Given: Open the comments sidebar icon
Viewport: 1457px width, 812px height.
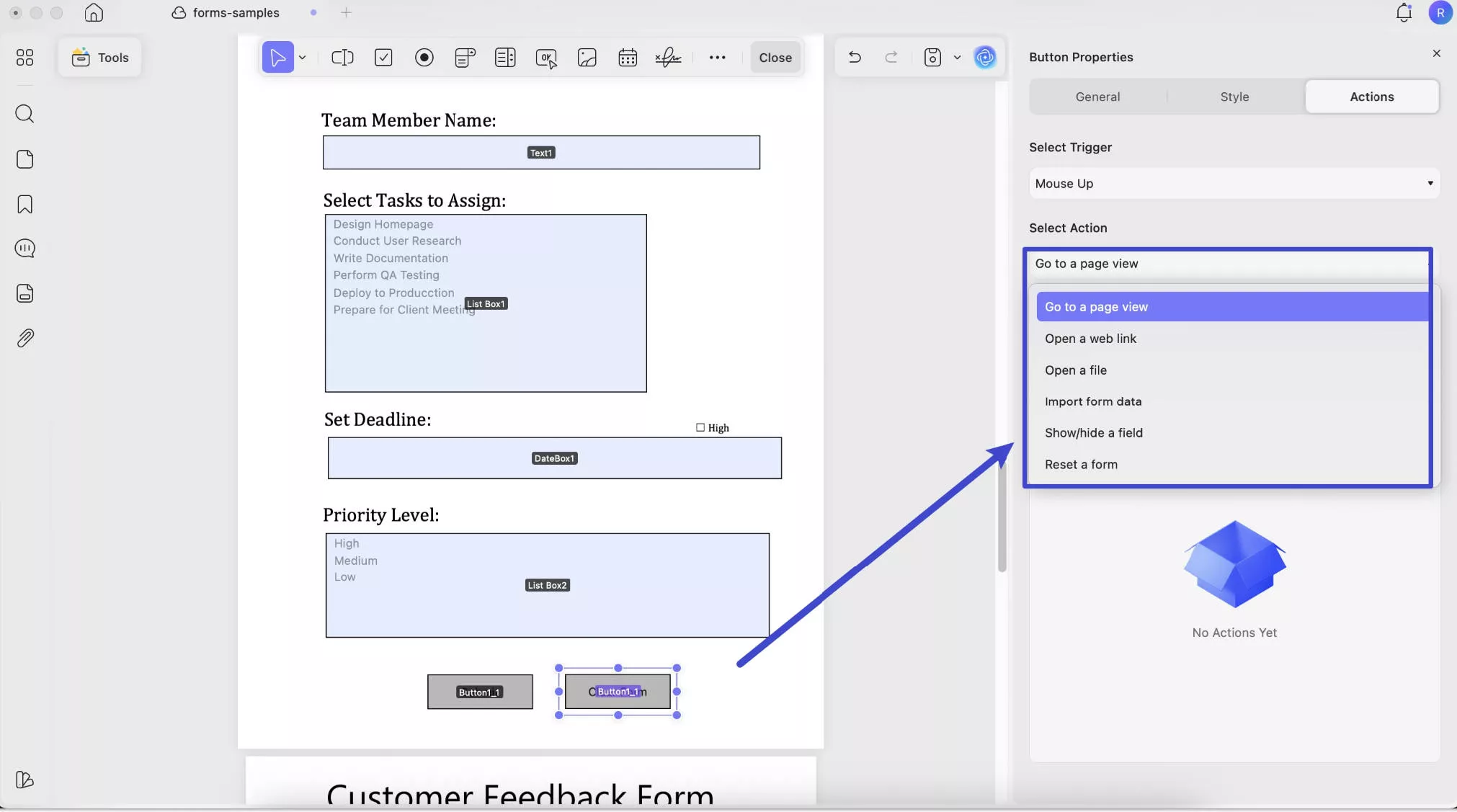Looking at the screenshot, I should point(24,249).
